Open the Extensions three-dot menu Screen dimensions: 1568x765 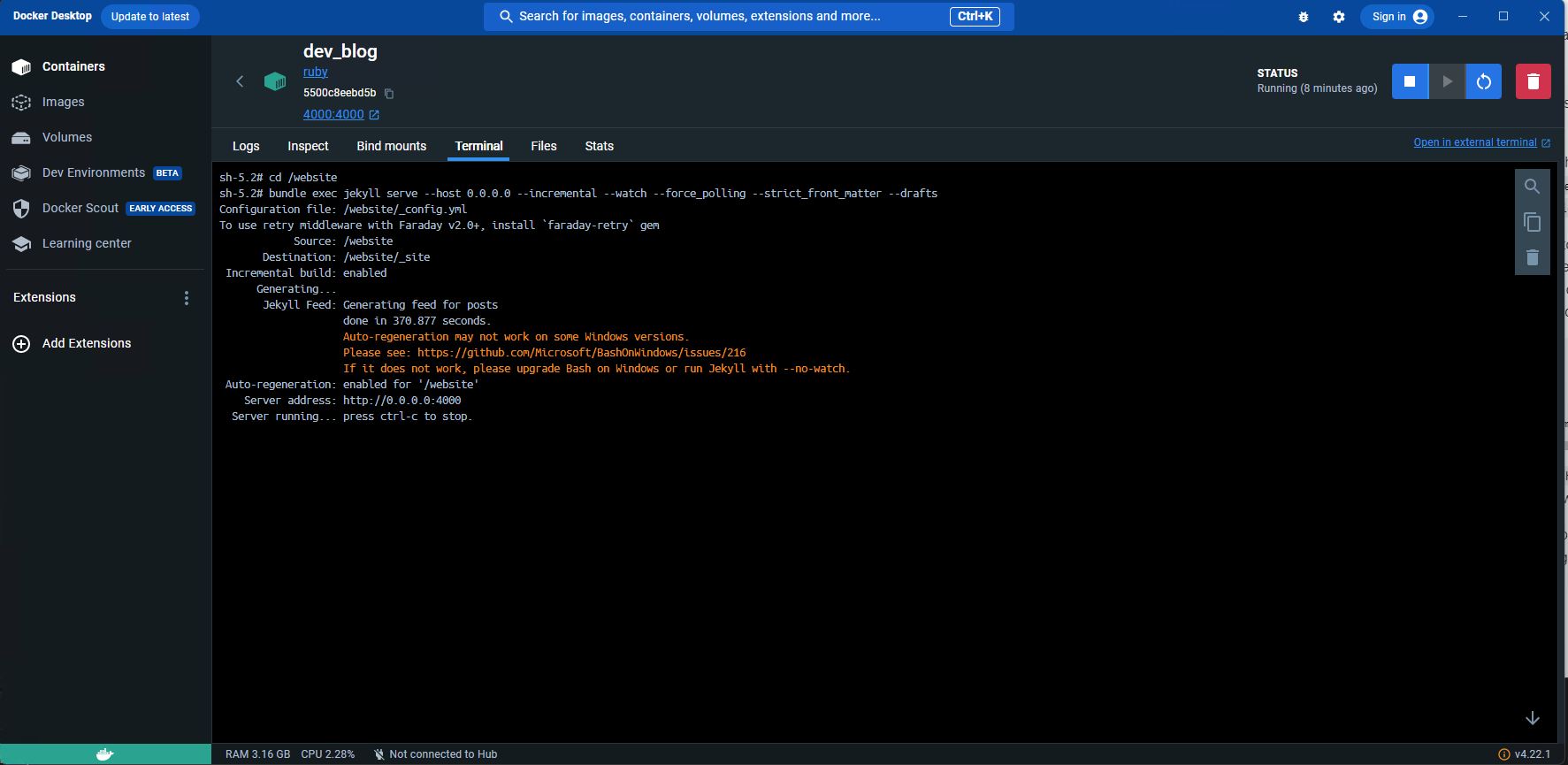click(x=187, y=298)
